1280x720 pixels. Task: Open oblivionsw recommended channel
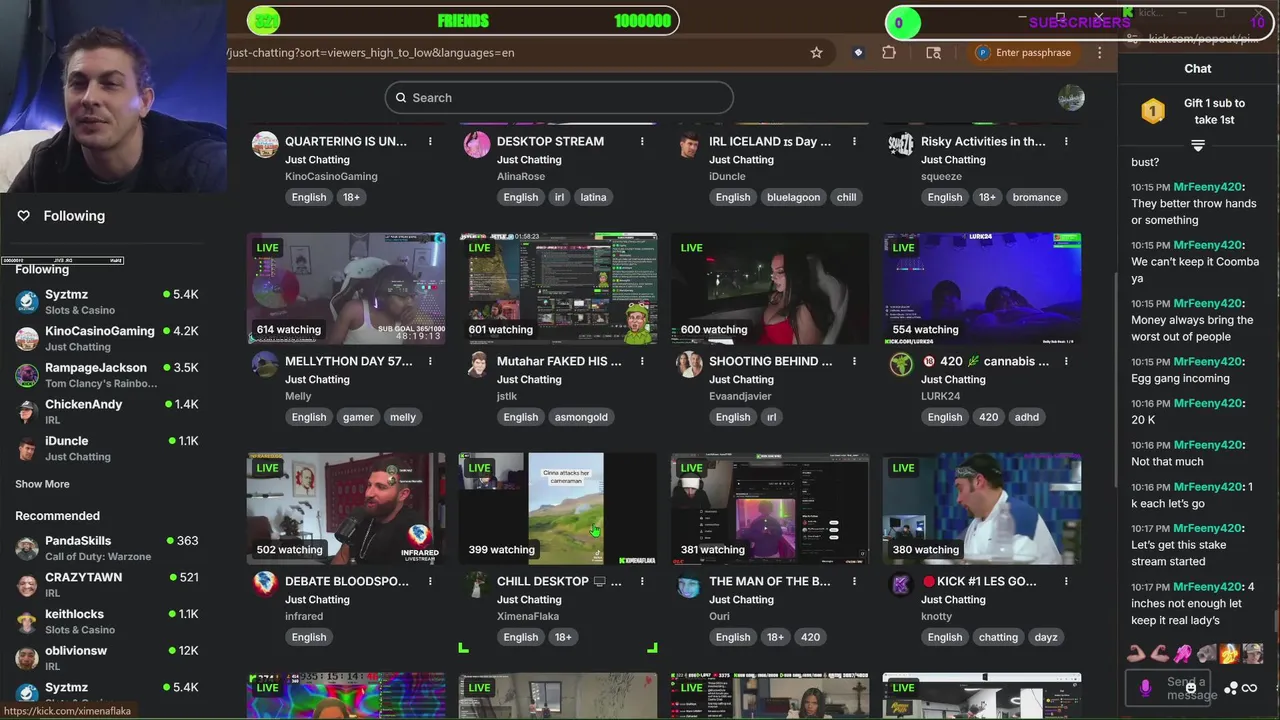[107, 658]
